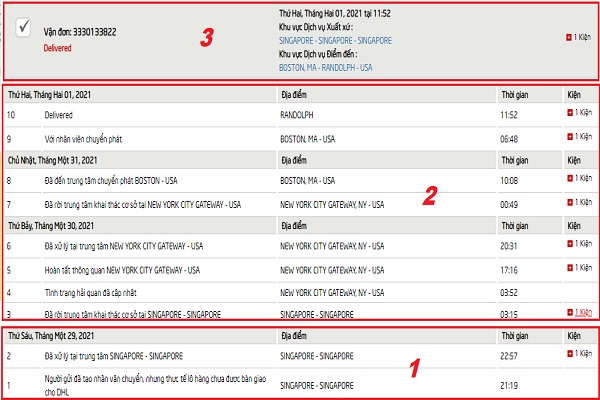The image size is (600, 400).
Task: Click the plus icon on the 20:31 row
Action: [570, 245]
